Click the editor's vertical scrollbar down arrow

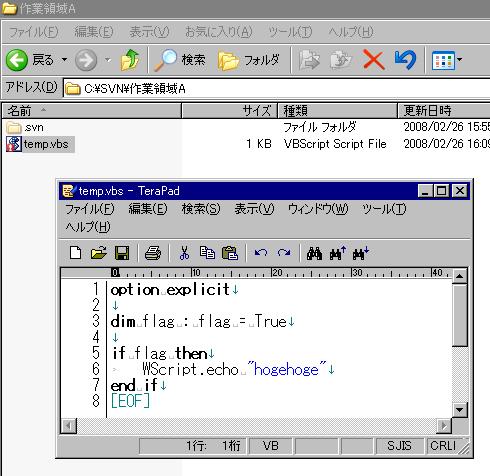point(460,410)
